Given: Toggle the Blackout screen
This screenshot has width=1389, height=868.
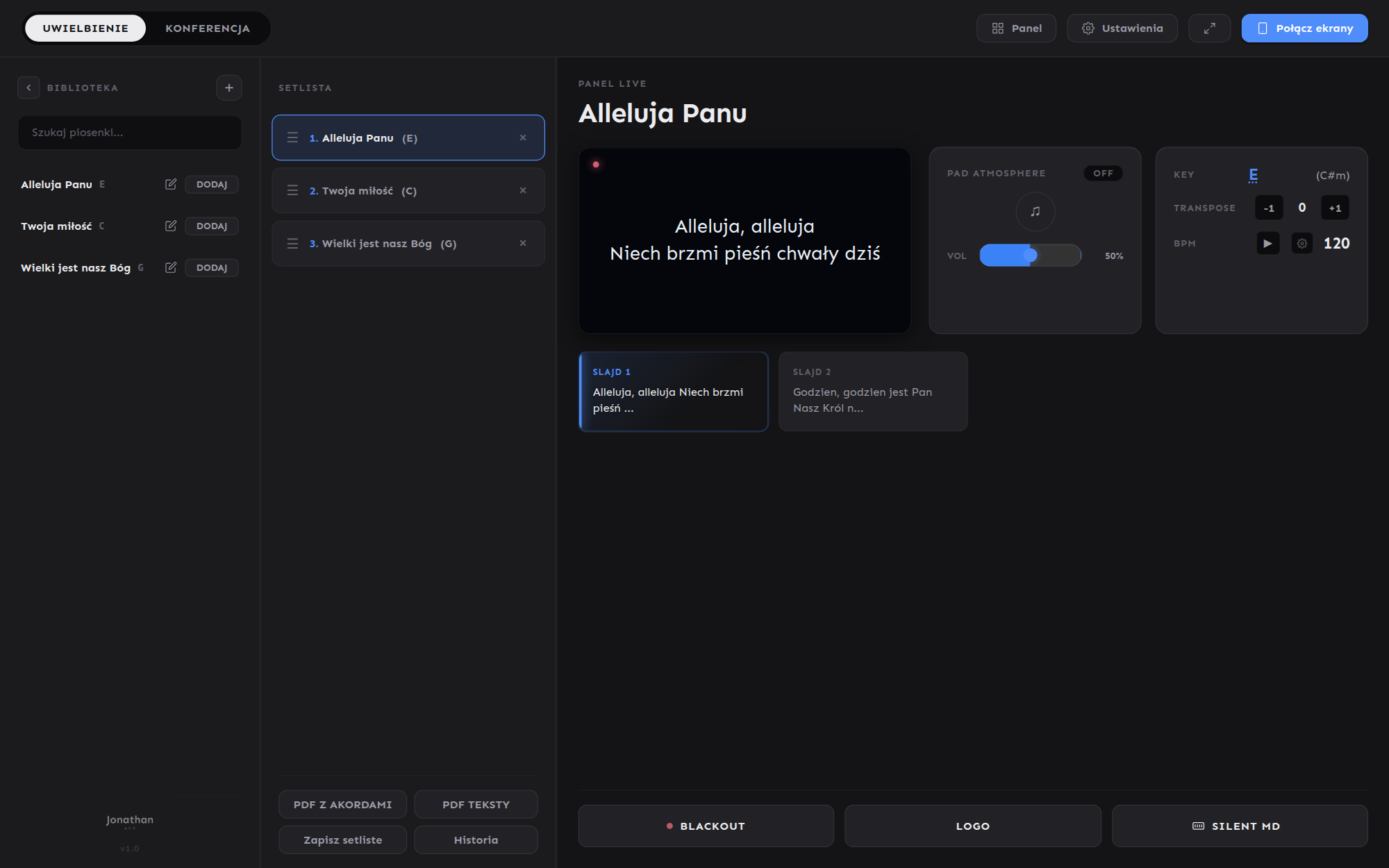Looking at the screenshot, I should point(706,826).
